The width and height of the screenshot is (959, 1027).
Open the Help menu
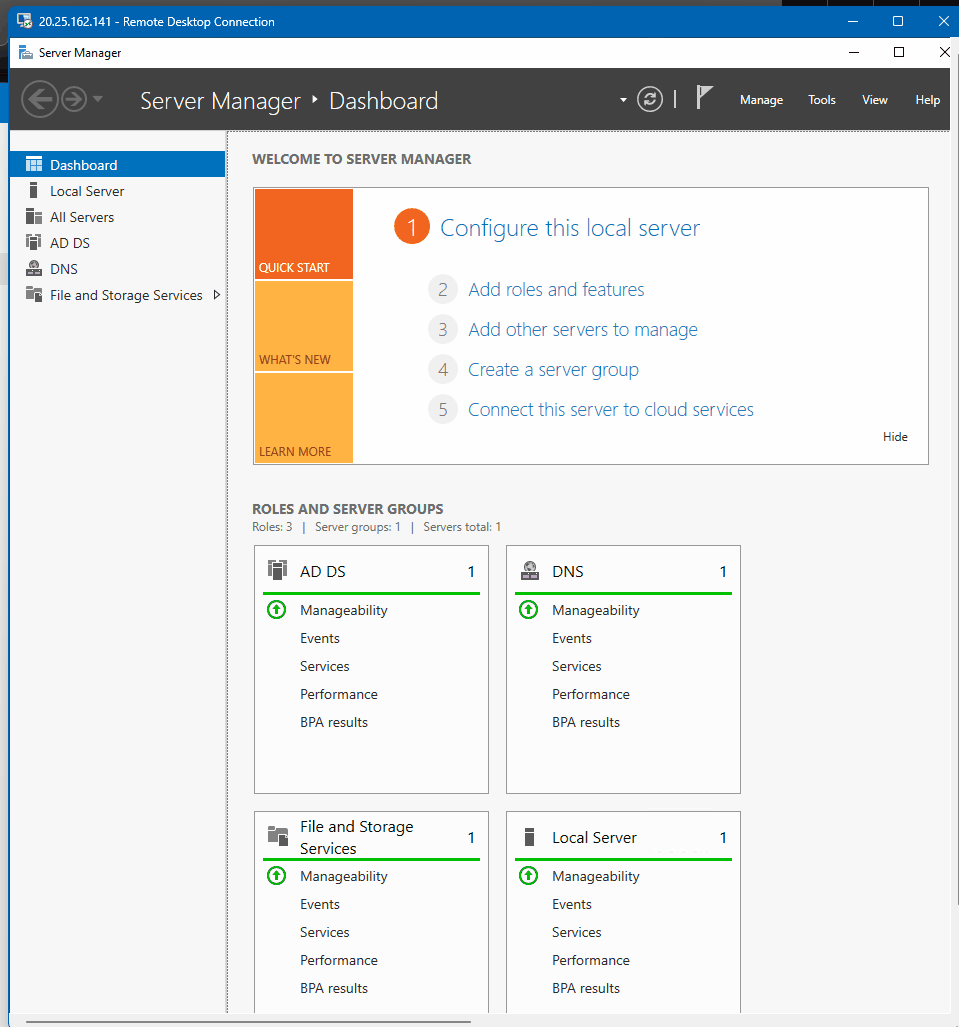click(x=928, y=100)
